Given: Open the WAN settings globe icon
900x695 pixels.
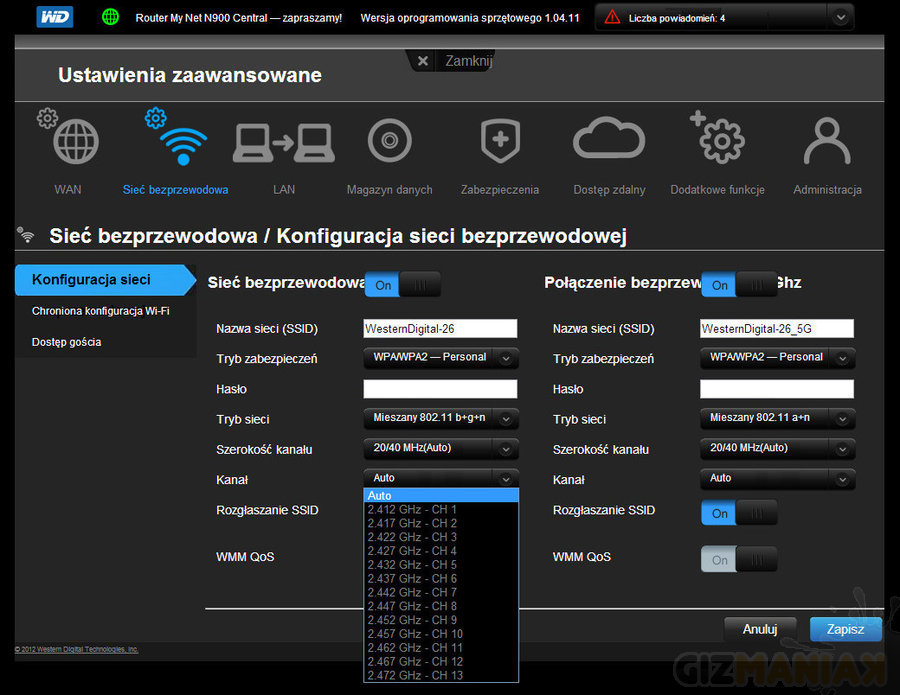Looking at the screenshot, I should coord(76,143).
